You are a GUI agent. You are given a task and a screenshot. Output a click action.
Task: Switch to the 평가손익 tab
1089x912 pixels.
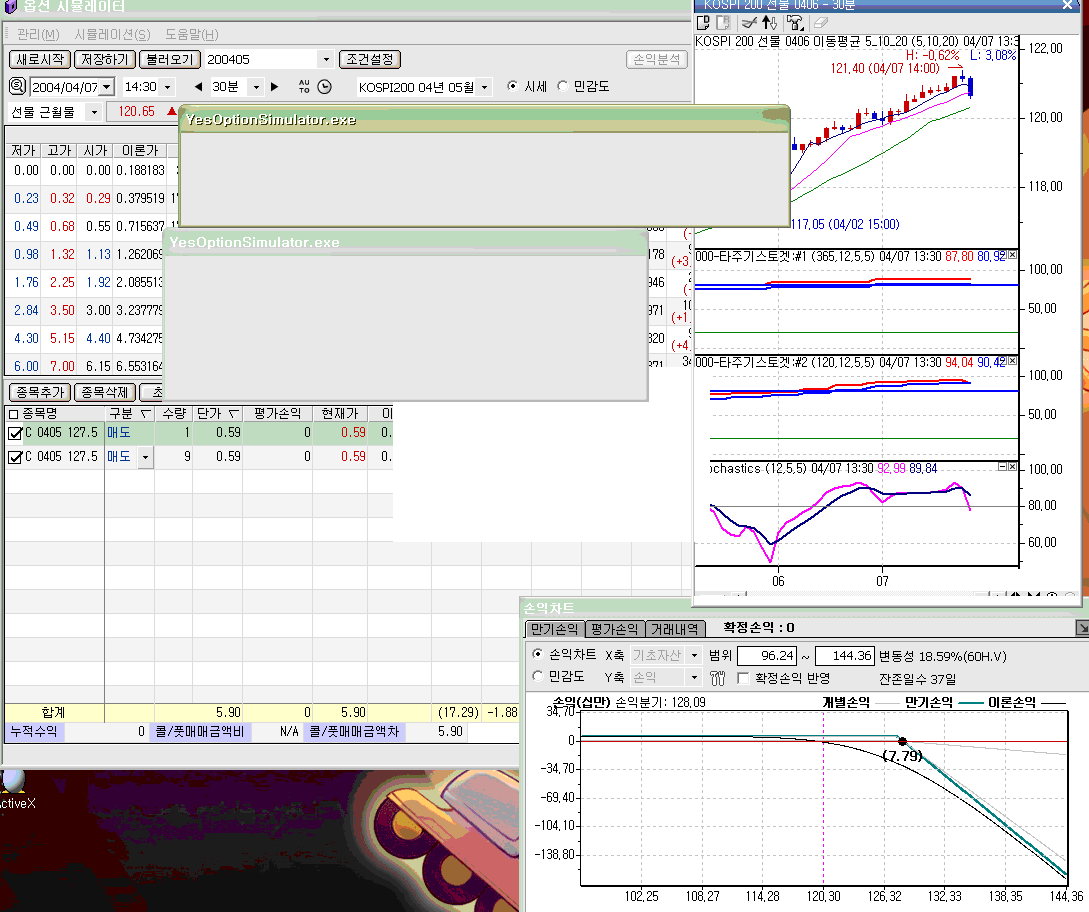click(x=614, y=629)
